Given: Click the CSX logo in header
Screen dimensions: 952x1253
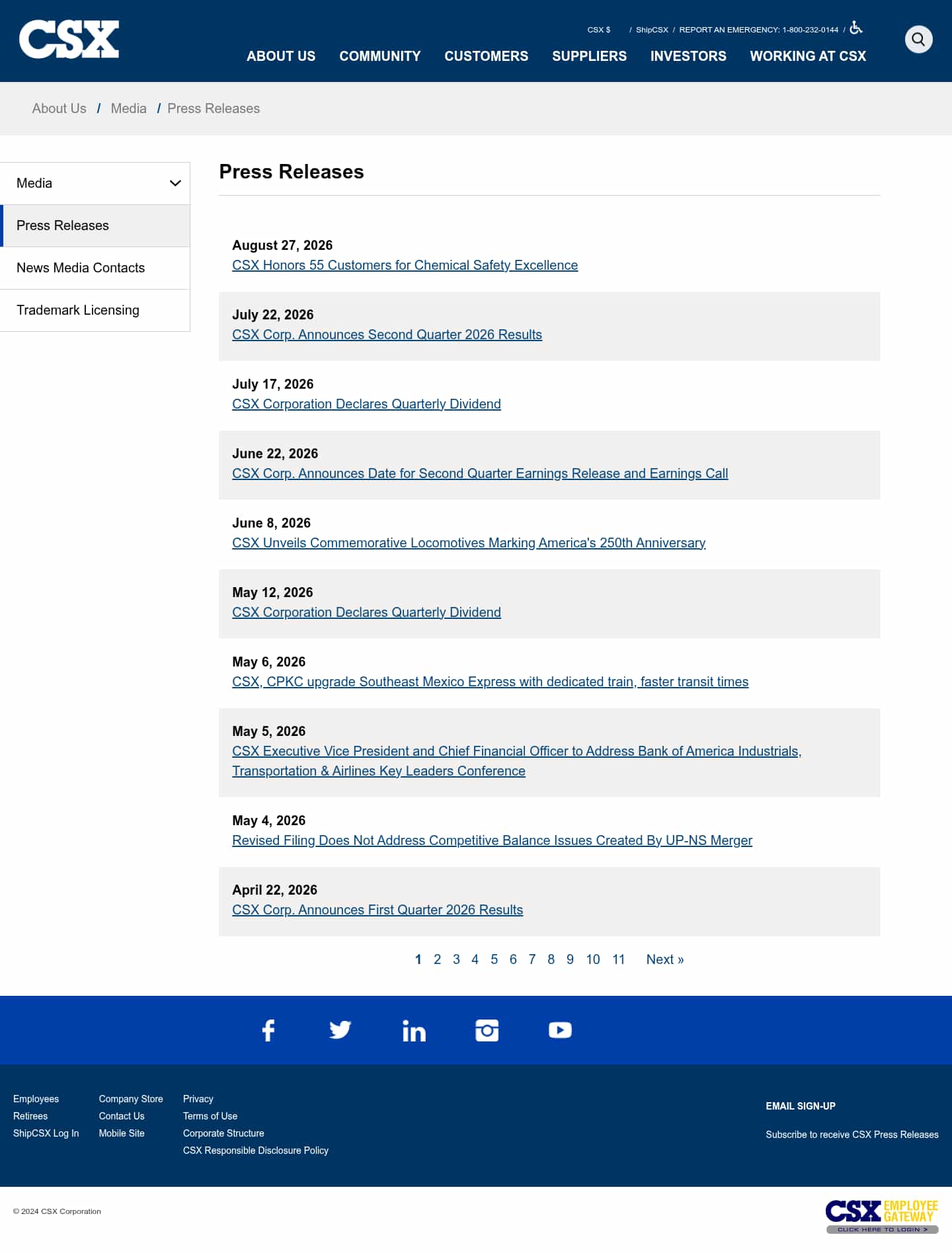Looking at the screenshot, I should click(x=69, y=39).
